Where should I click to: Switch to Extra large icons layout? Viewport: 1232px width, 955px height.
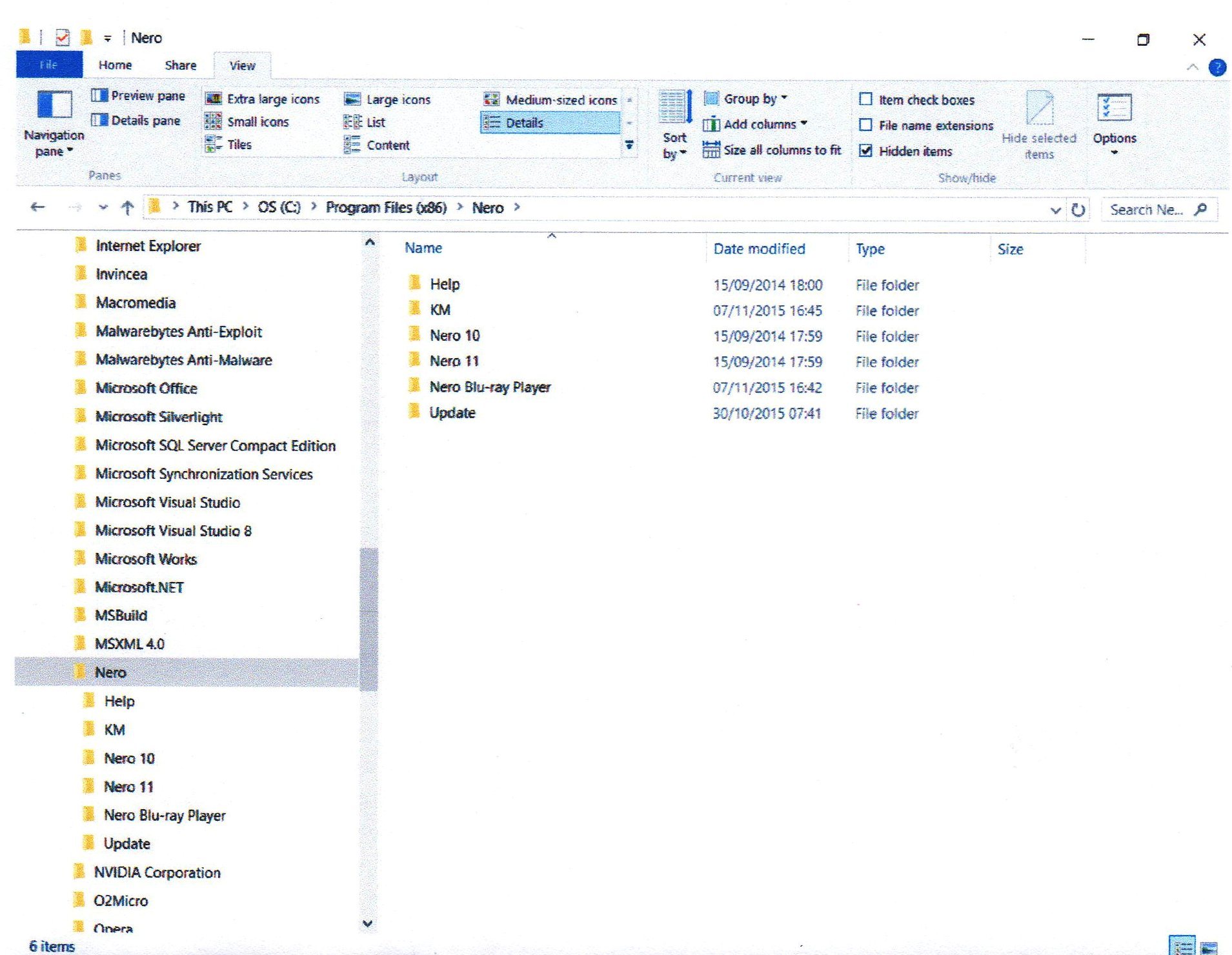(x=262, y=99)
